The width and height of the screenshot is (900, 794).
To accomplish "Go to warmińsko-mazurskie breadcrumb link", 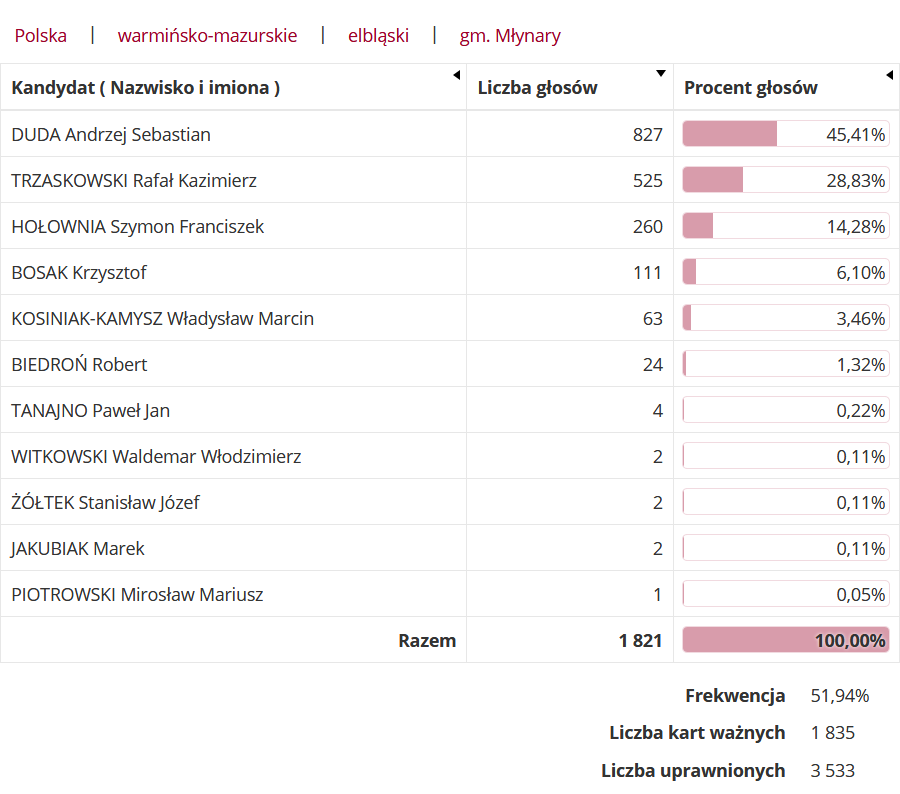I will (207, 36).
